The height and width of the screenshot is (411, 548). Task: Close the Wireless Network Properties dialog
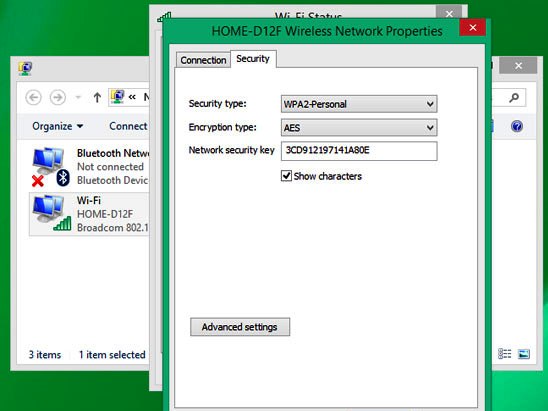pos(473,27)
